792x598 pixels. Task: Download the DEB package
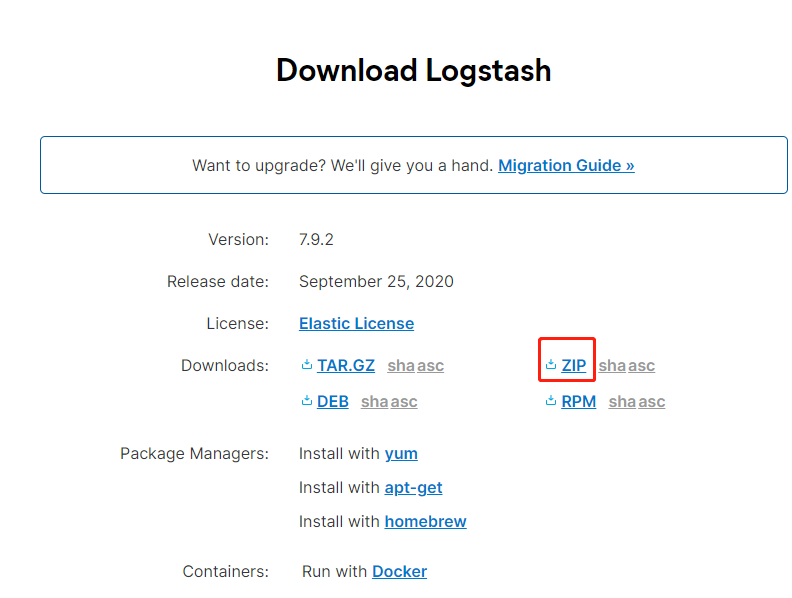click(333, 402)
